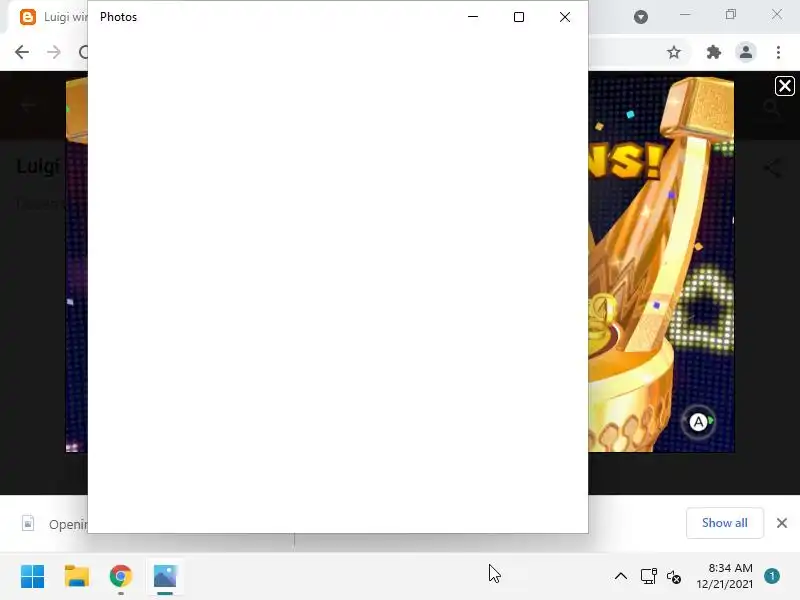The height and width of the screenshot is (600, 800).
Task: Show hidden system tray icons
Action: click(620, 577)
